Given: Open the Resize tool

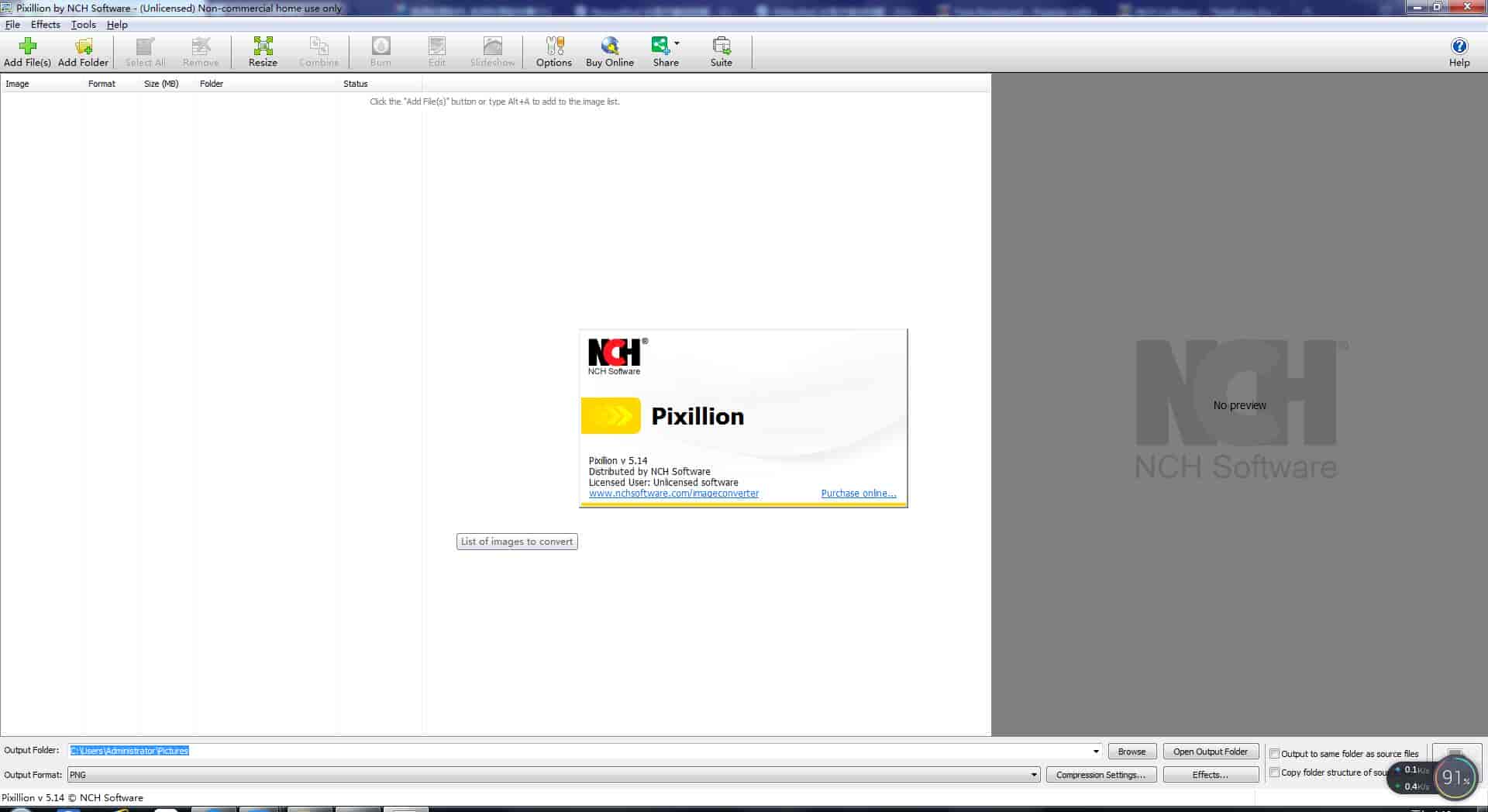Looking at the screenshot, I should 262,51.
